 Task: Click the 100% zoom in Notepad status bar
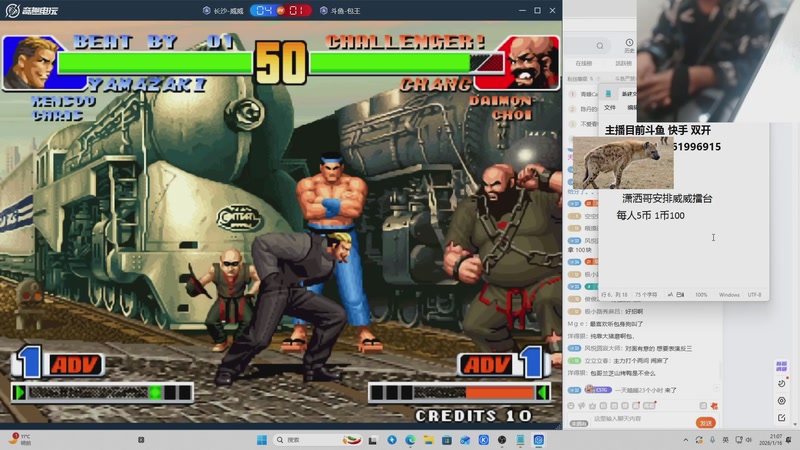coord(701,295)
